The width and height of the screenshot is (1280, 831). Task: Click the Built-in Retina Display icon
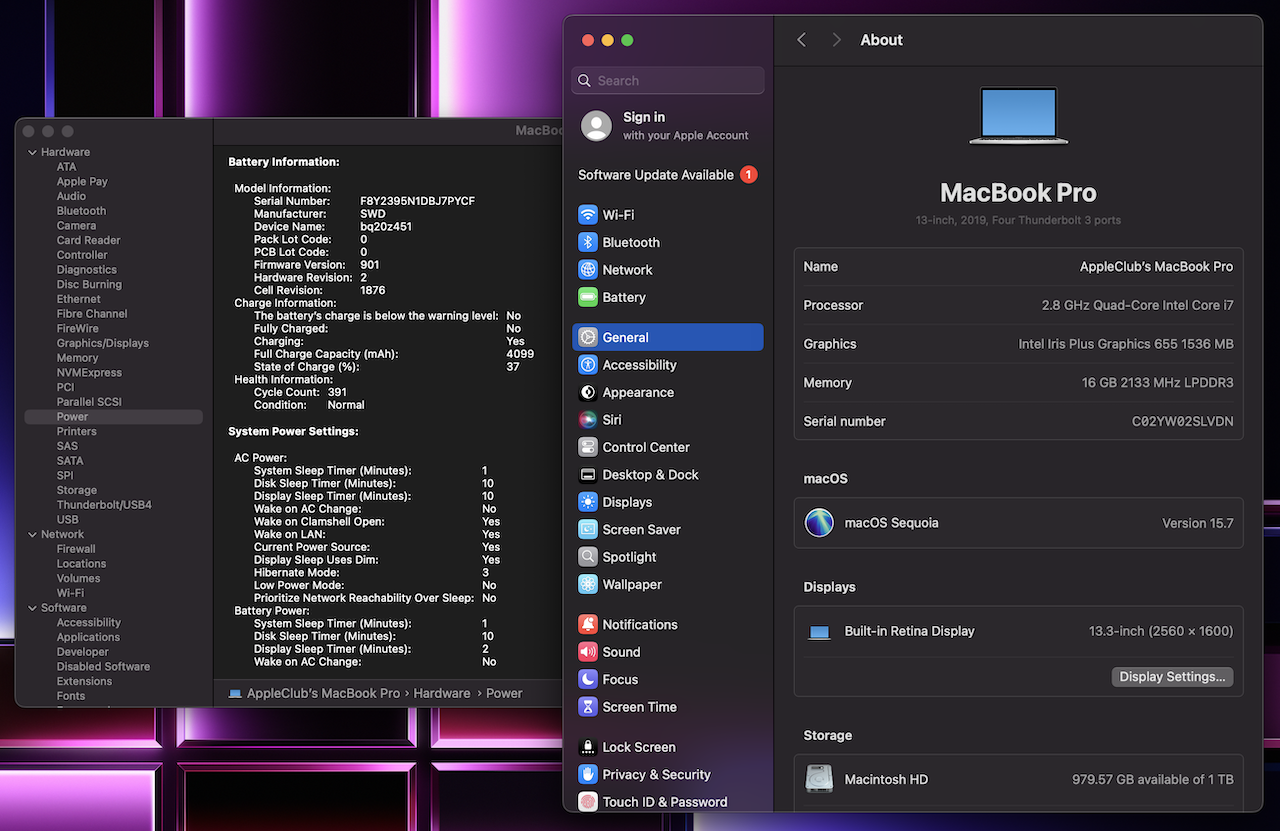[x=819, y=632]
